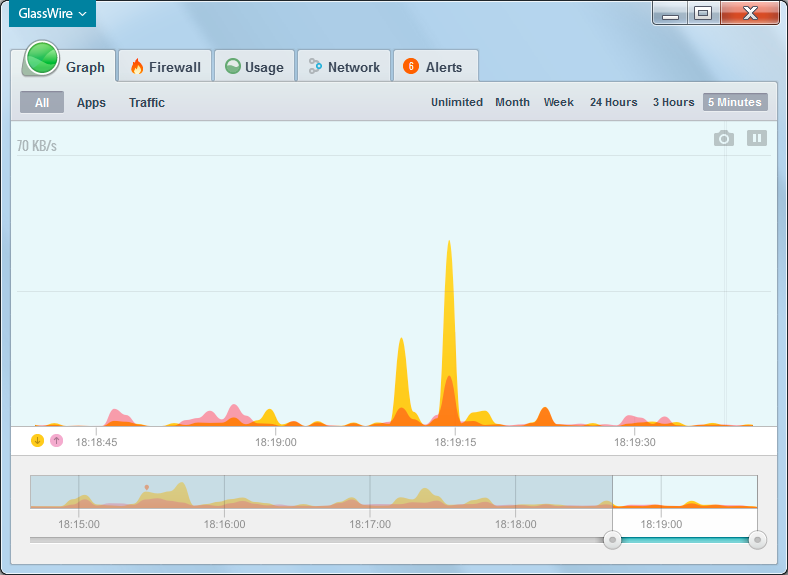Set time range to 3 Hours
Screen dimensions: 788x575
pyautogui.click(x=673, y=102)
